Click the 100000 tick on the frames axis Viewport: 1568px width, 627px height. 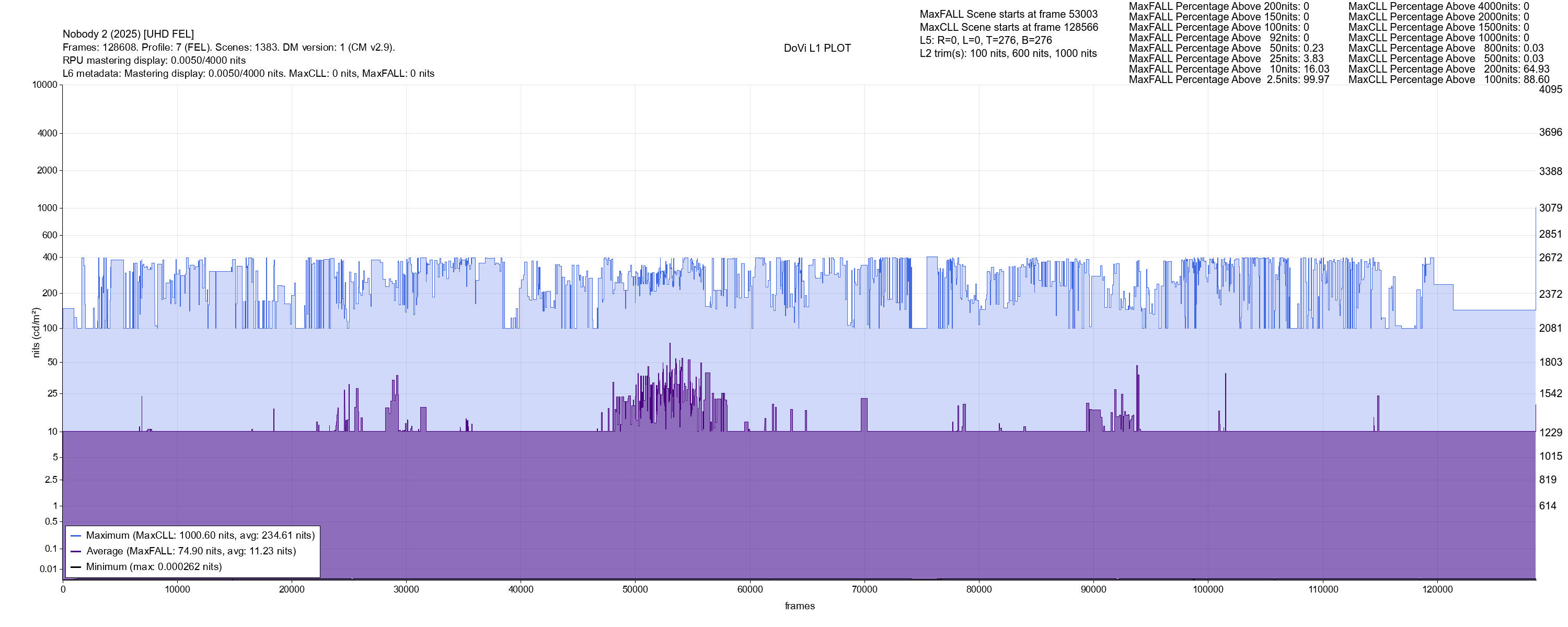pos(1208,589)
